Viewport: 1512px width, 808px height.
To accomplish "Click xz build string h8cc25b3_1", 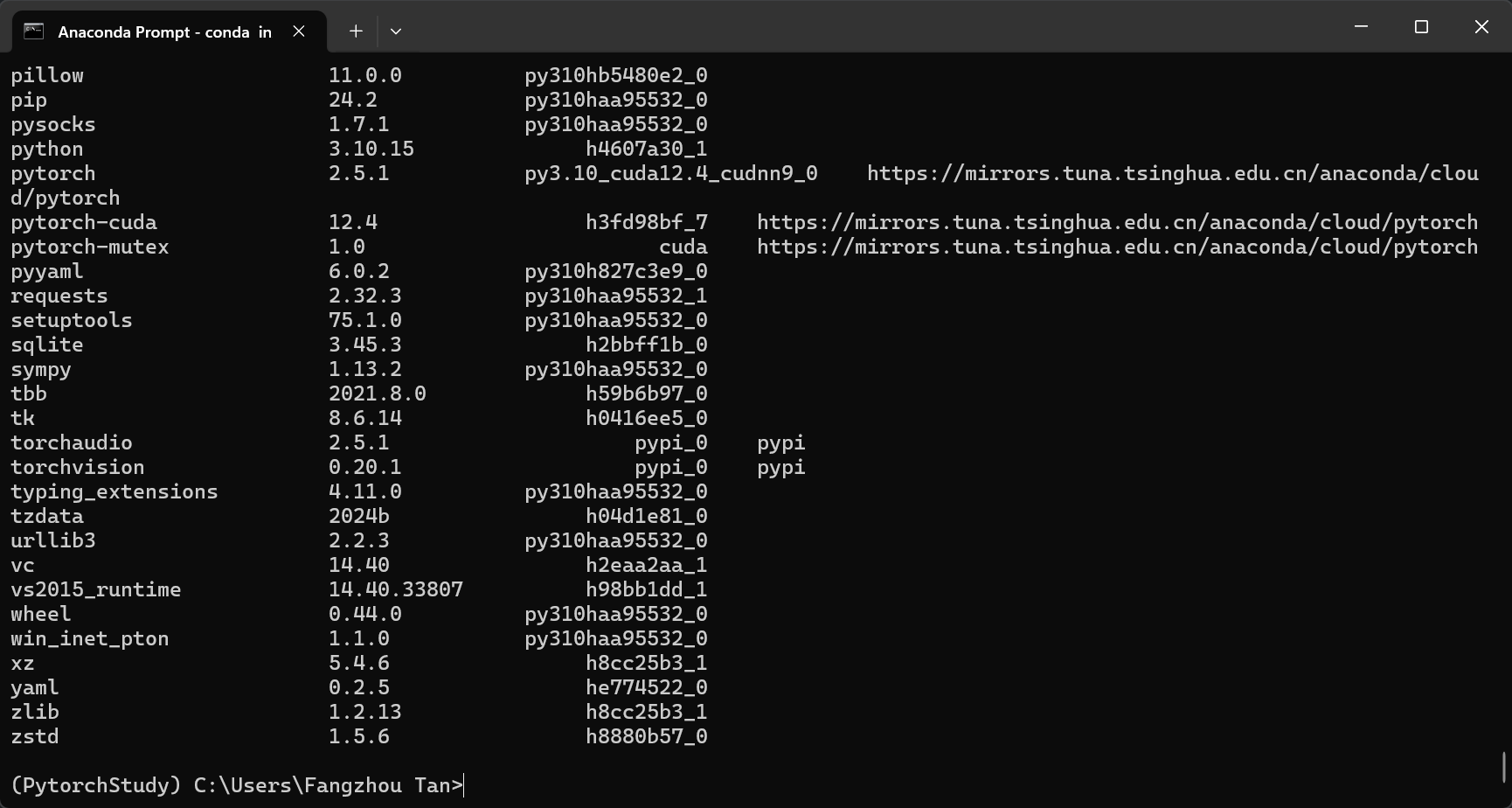I will 647,663.
